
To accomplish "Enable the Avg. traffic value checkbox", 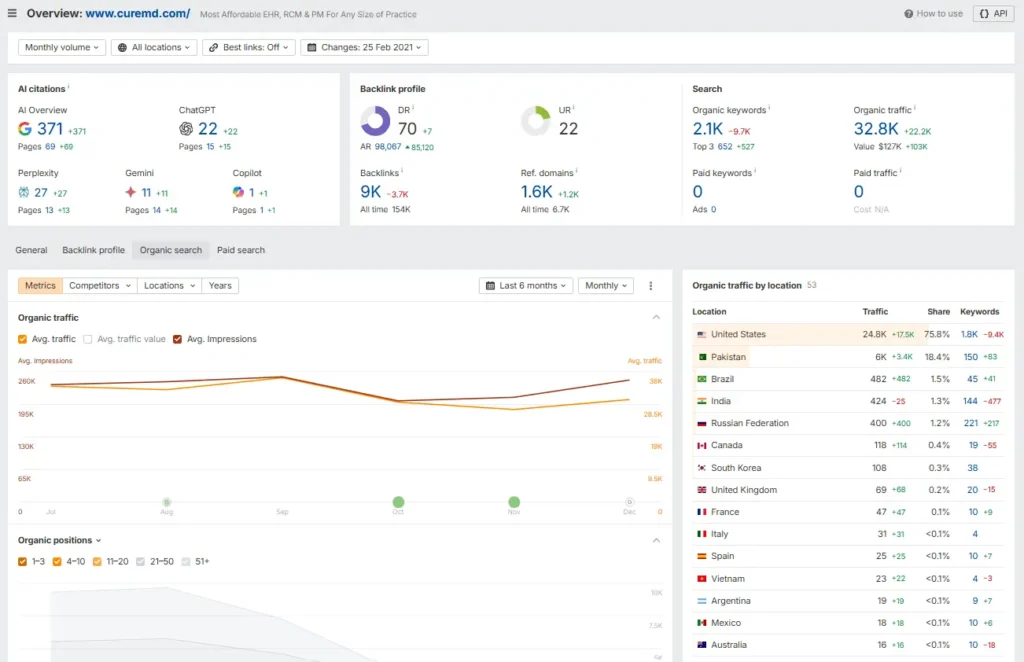I will tap(87, 337).
